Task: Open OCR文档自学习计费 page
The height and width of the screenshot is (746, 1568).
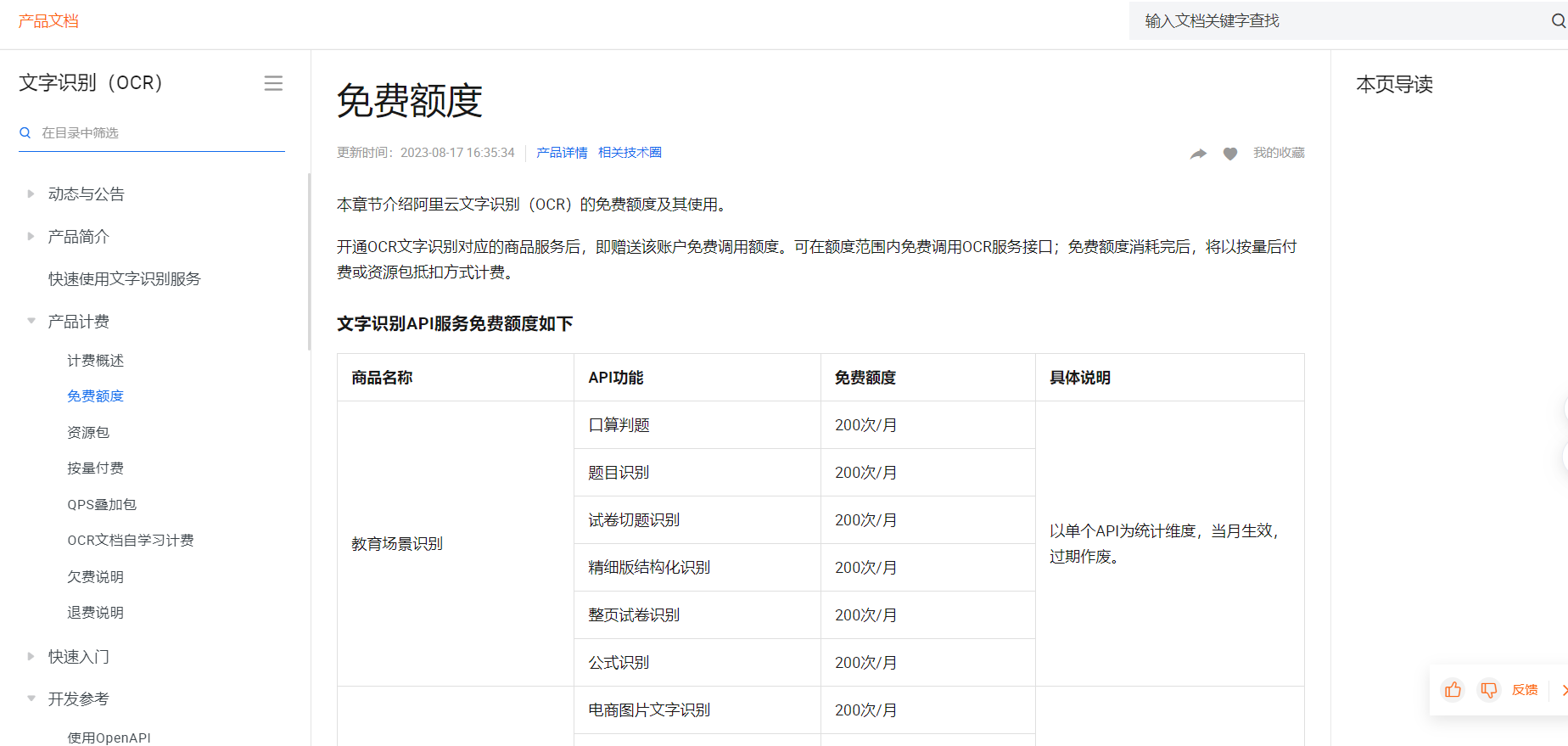Action: coord(131,541)
